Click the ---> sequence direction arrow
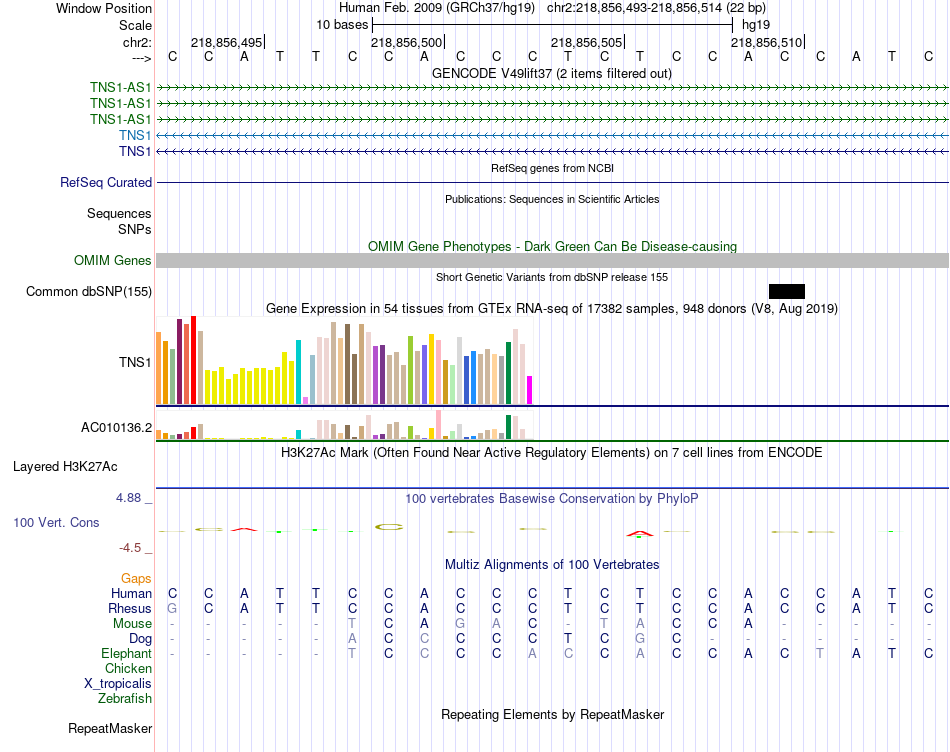The image size is (950, 752). 141,58
